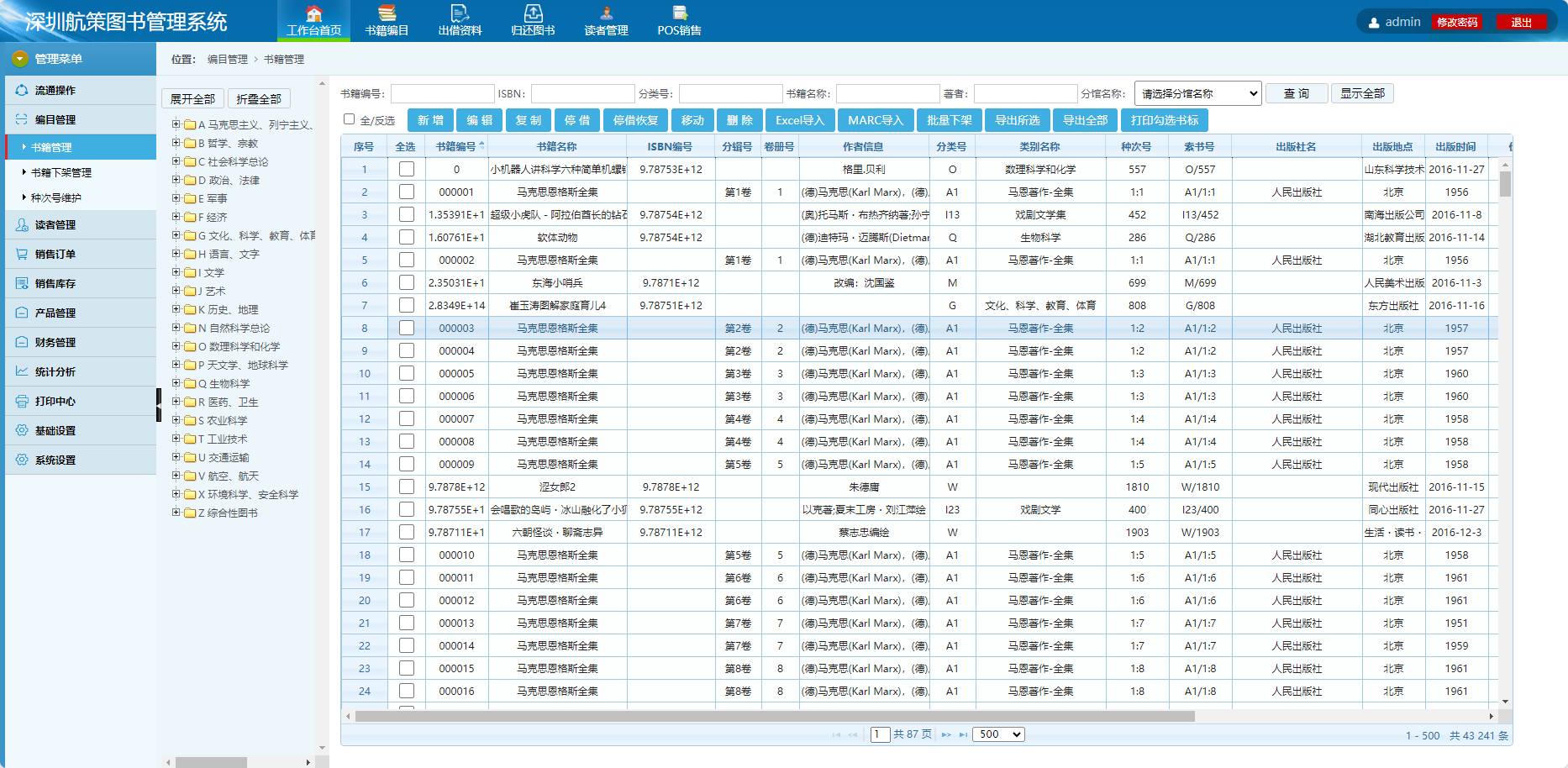Click 编目管理 in the breadcrumb
Image resolution: width=1568 pixels, height=768 pixels.
tap(228, 60)
